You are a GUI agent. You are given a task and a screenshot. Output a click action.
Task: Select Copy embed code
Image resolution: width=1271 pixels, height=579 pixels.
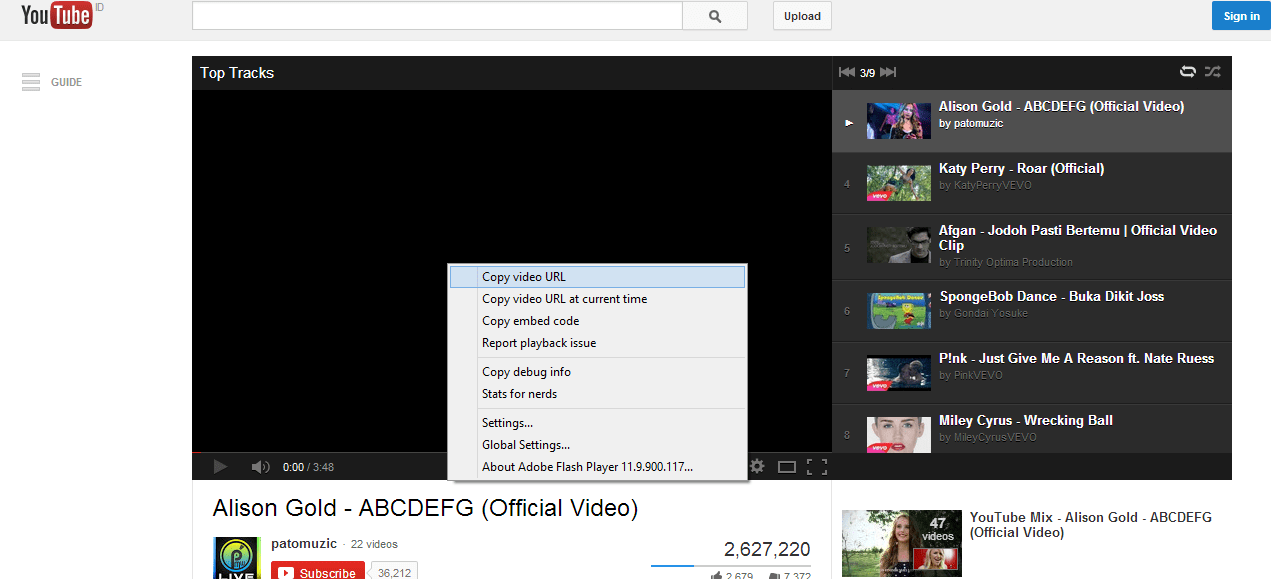(x=597, y=321)
